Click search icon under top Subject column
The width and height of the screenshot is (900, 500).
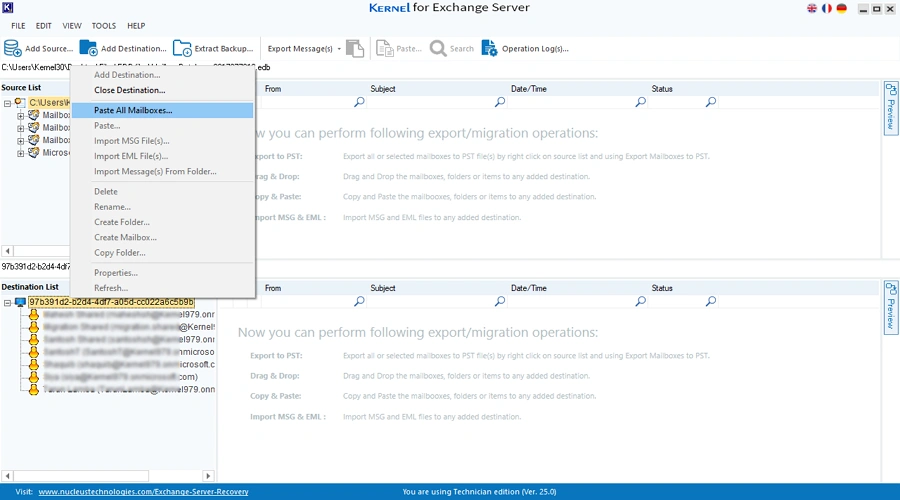point(500,102)
